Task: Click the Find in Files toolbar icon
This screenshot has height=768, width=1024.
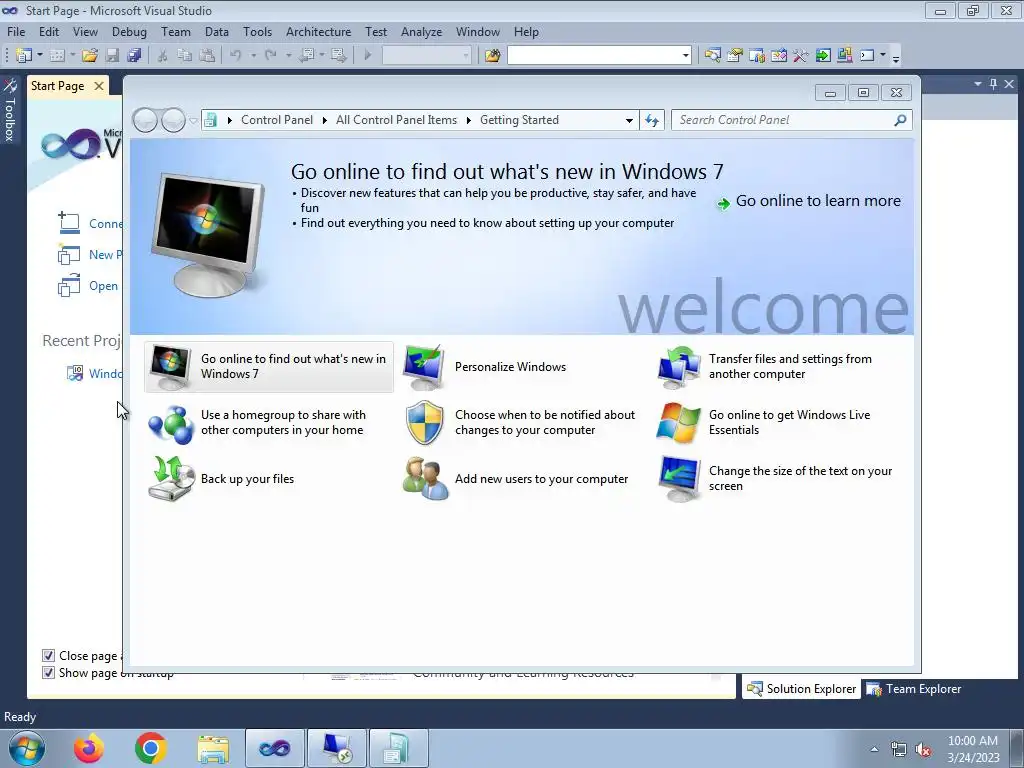Action: tap(492, 56)
